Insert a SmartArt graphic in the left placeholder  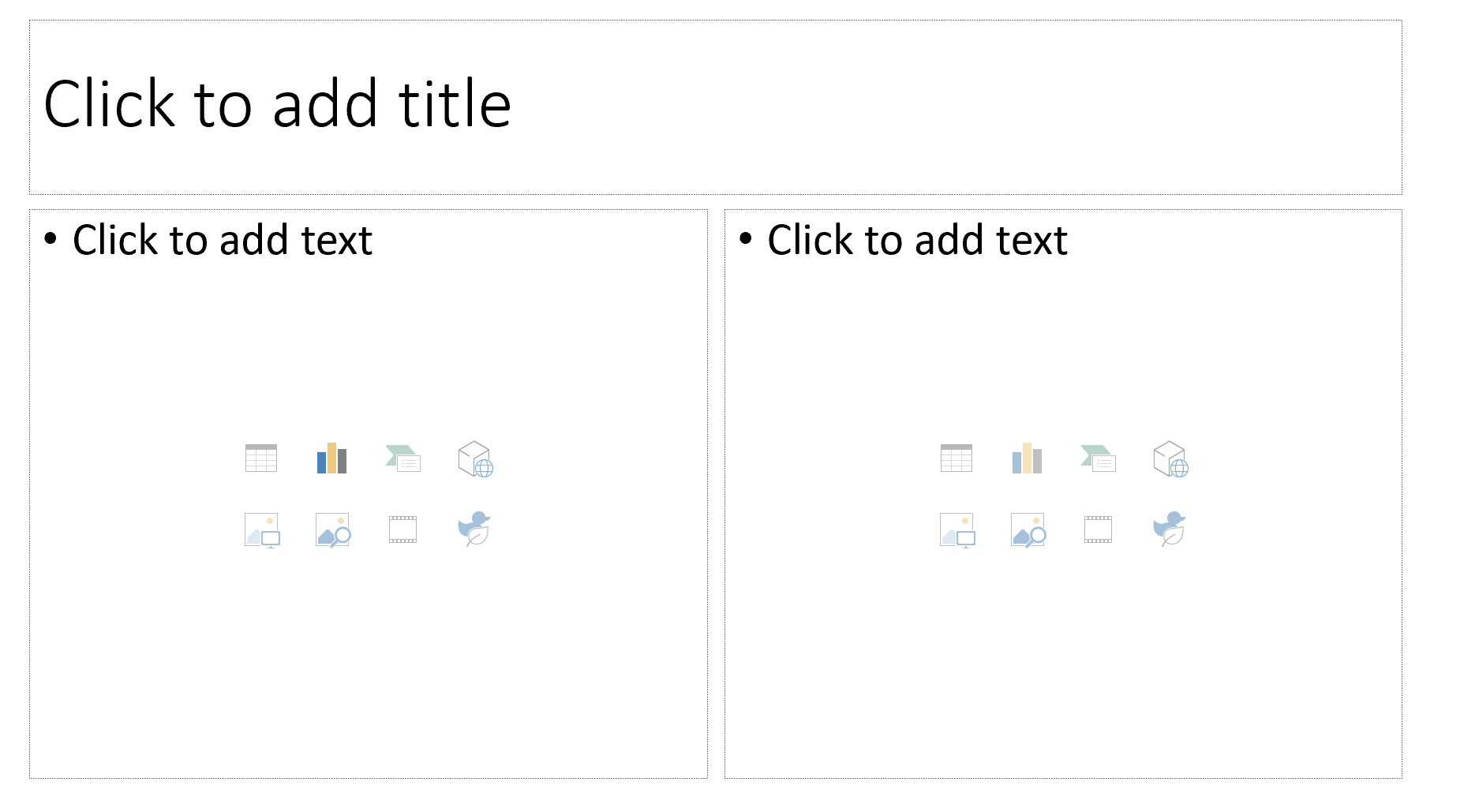pyautogui.click(x=402, y=458)
